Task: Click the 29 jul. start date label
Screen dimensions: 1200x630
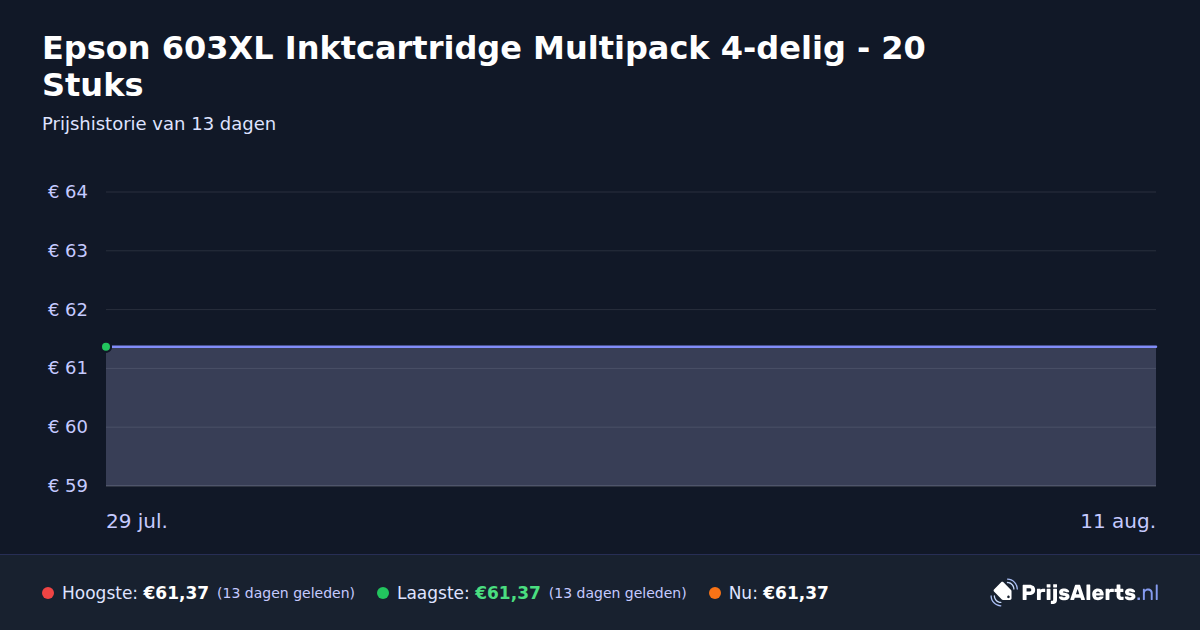Action: pos(137,521)
